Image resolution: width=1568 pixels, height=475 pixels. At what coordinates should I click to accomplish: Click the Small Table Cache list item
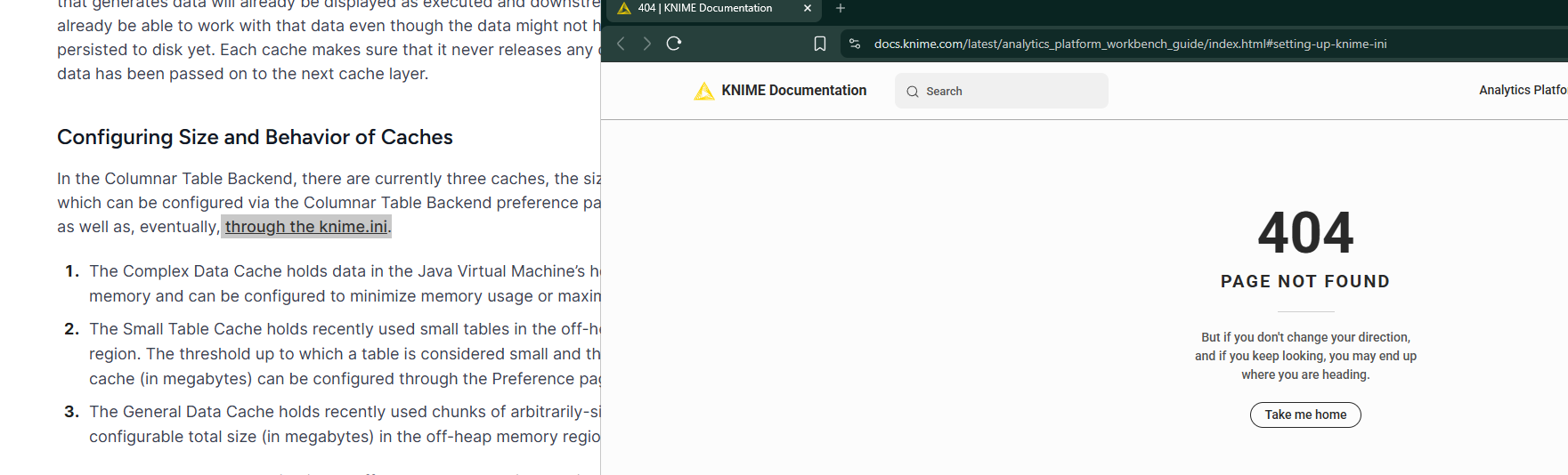[x=344, y=354]
